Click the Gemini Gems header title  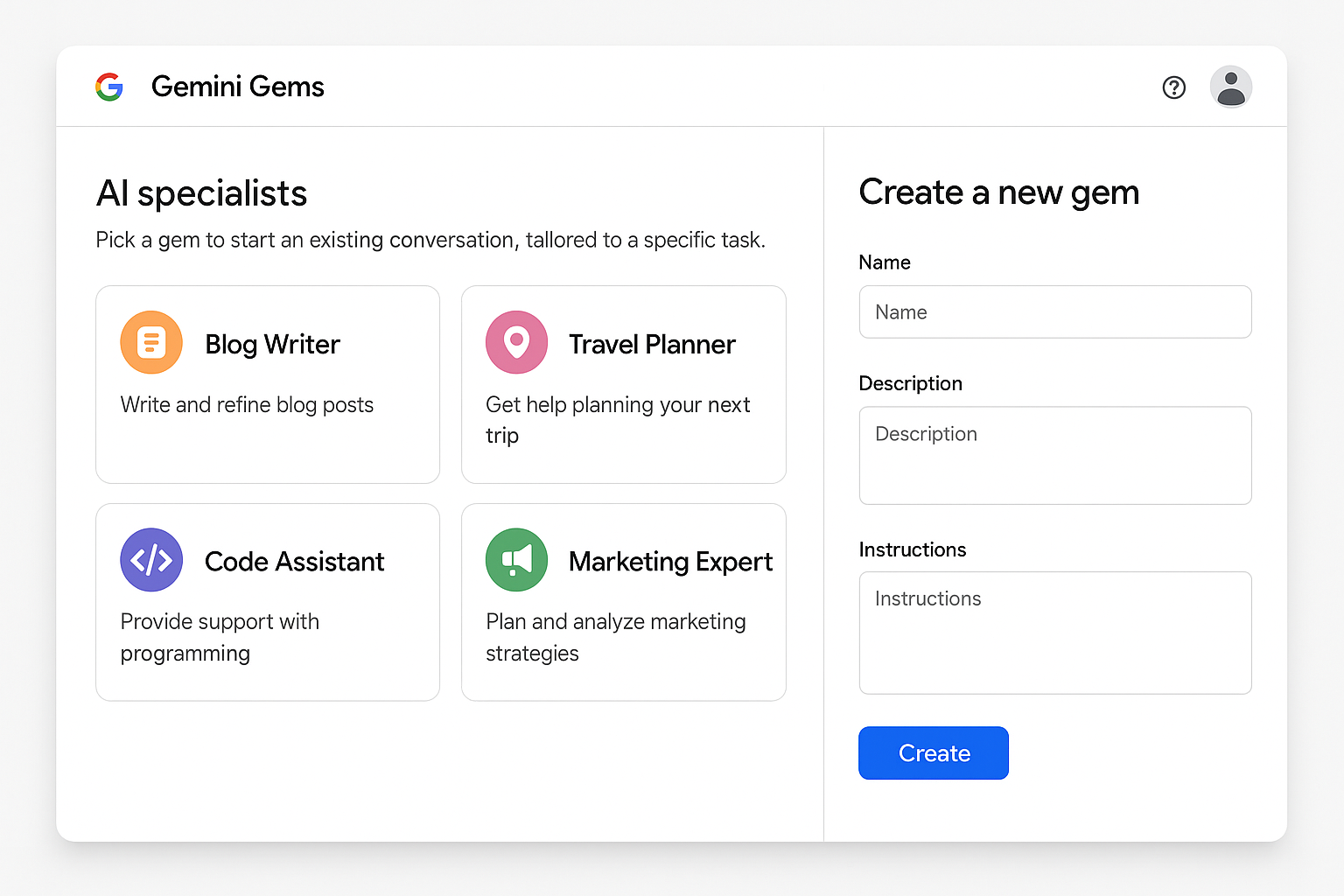[x=238, y=87]
